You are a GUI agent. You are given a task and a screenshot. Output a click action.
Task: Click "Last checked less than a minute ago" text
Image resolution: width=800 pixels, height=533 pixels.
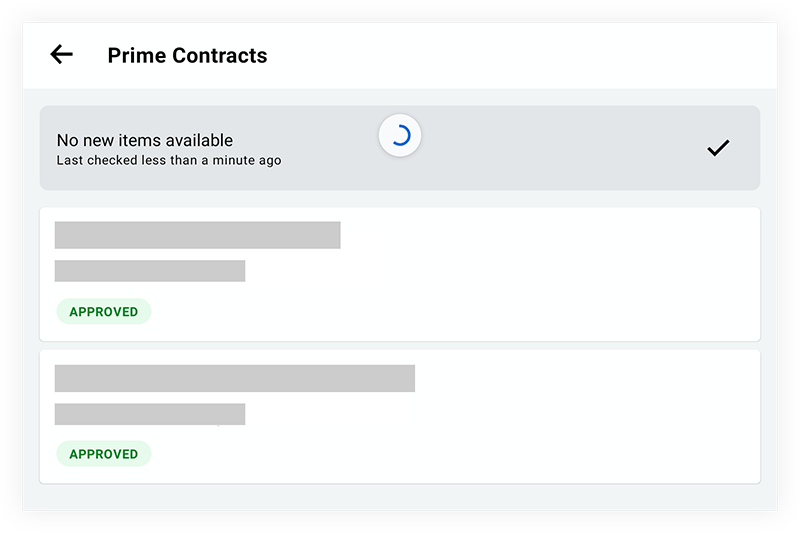169,160
